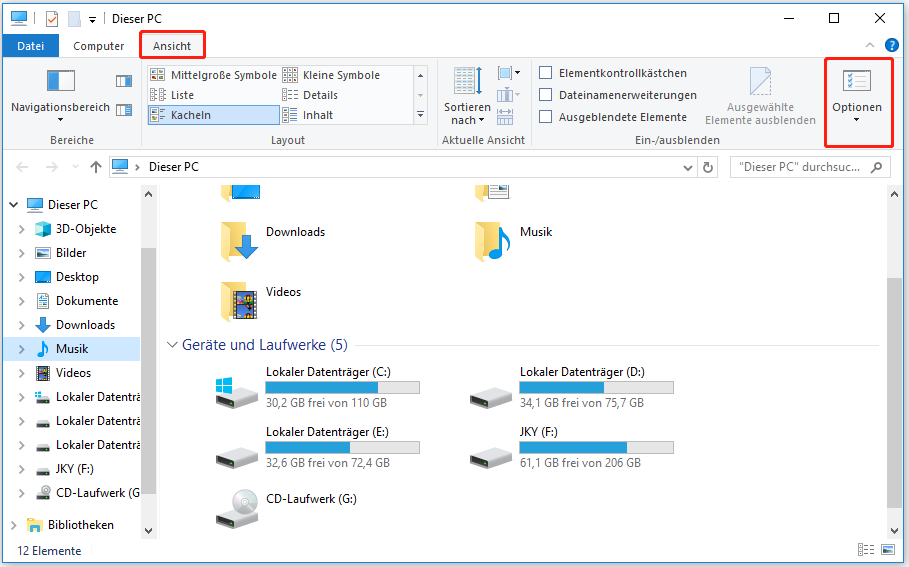Image resolution: width=909 pixels, height=567 pixels.
Task: Collapse the Dieser PC tree node
Action: pyautogui.click(x=13, y=205)
